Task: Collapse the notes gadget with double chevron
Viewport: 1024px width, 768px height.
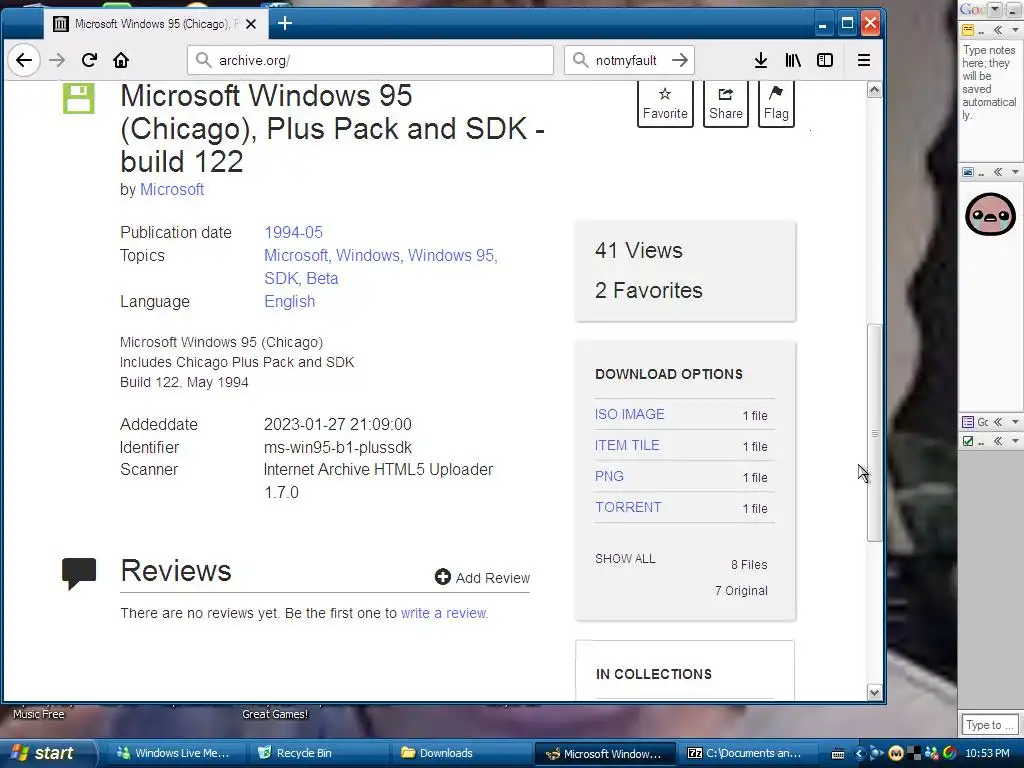Action: click(998, 30)
